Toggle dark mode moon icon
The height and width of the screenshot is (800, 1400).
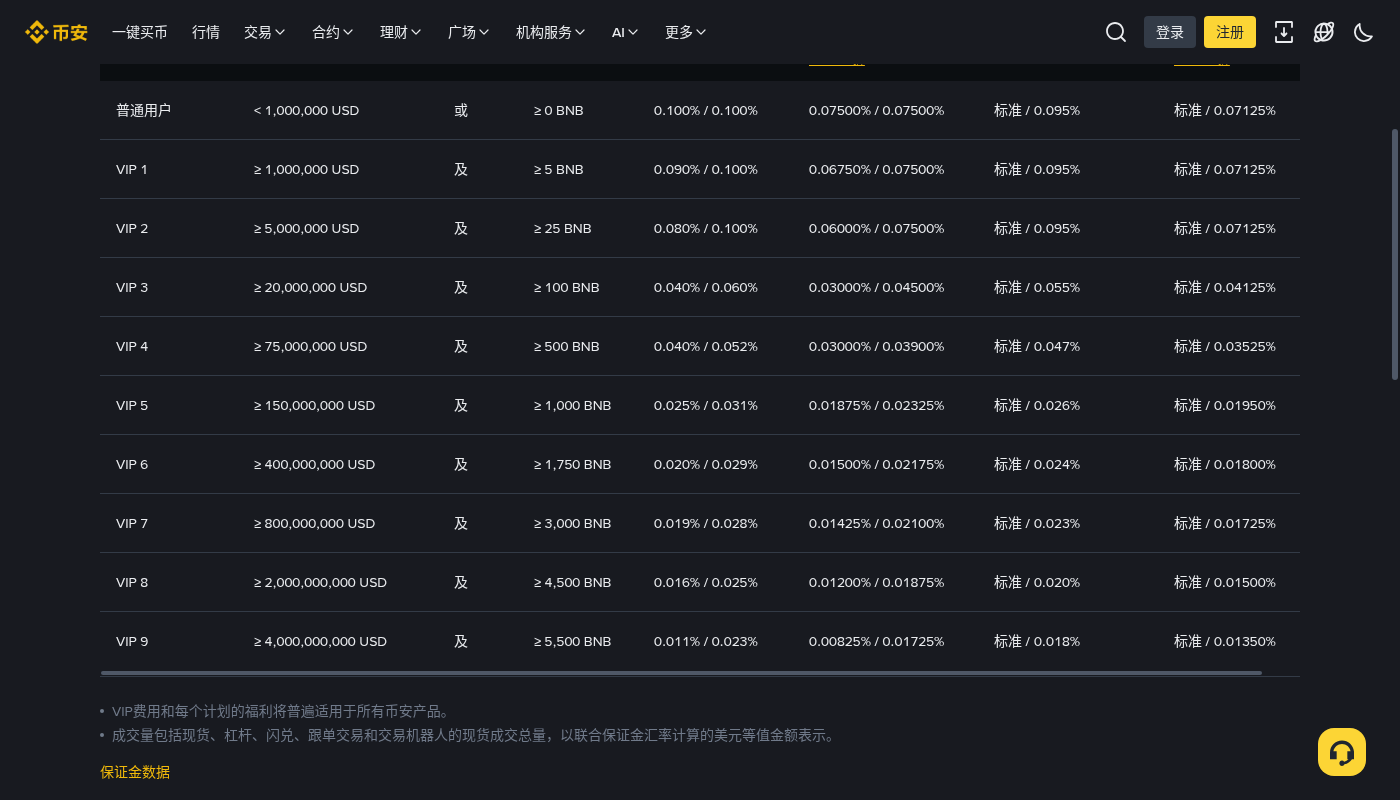[x=1364, y=32]
